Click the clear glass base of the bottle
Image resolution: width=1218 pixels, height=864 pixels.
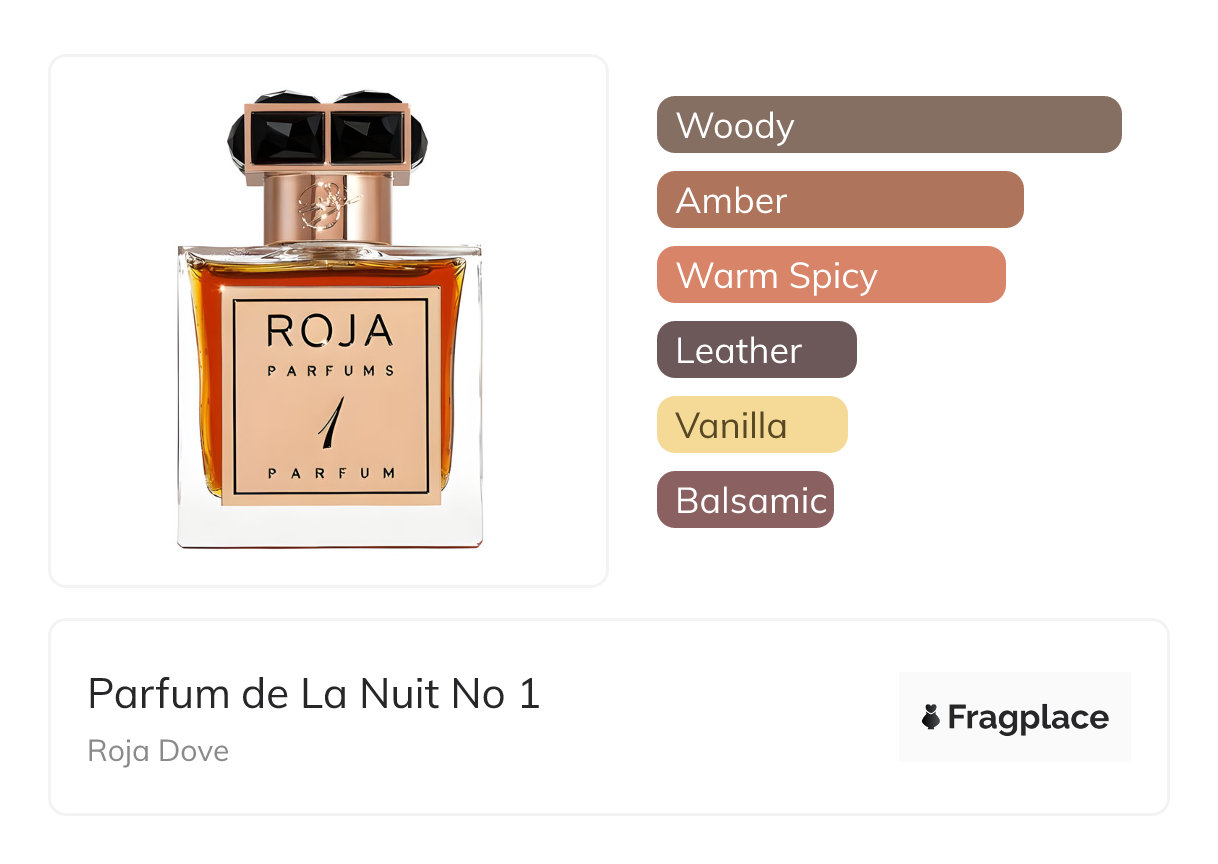point(330,525)
